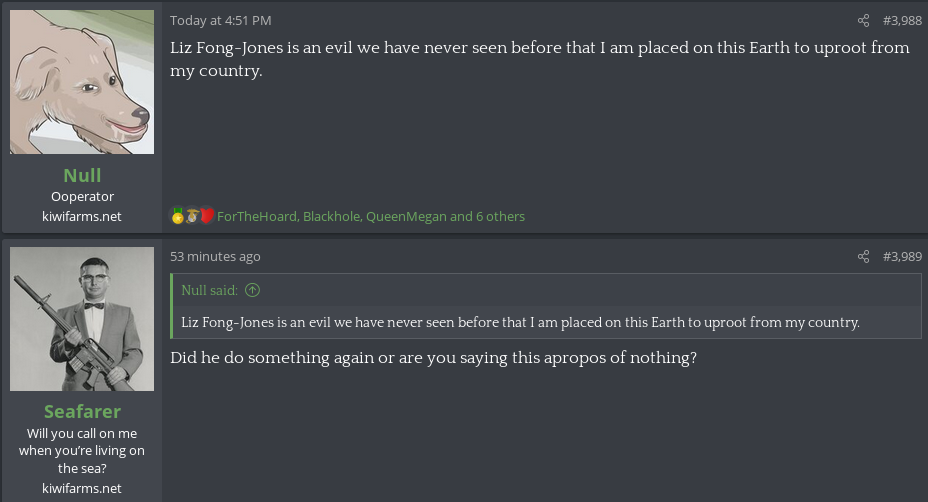Image resolution: width=928 pixels, height=502 pixels.
Task: Click the "Null said:" quote header
Action: (209, 291)
